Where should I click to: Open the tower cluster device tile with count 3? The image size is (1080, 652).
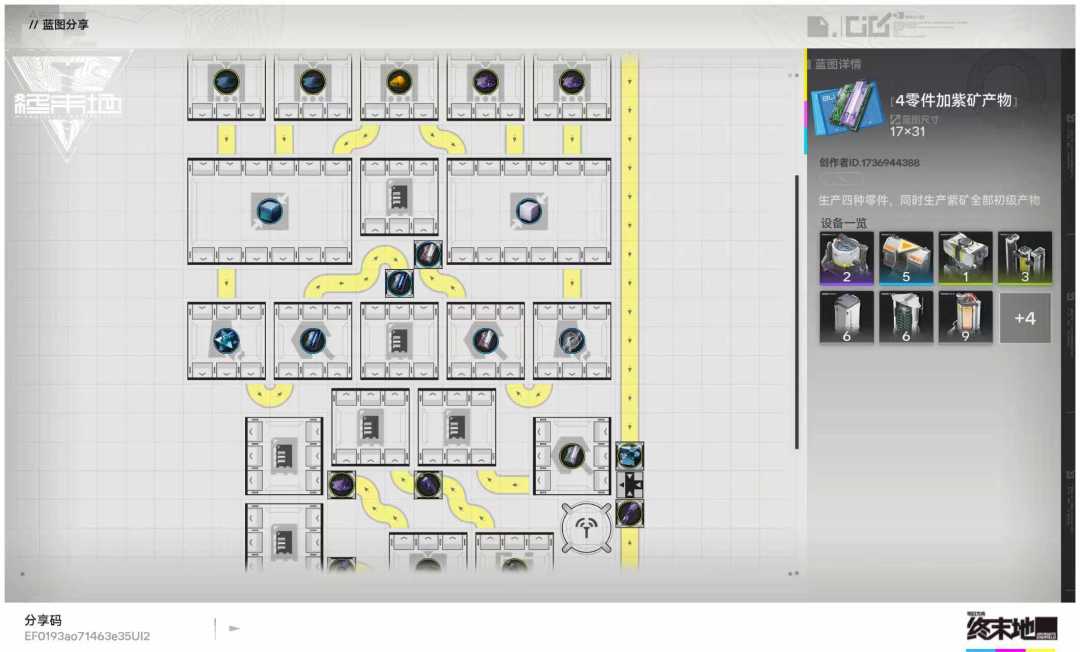(1025, 258)
